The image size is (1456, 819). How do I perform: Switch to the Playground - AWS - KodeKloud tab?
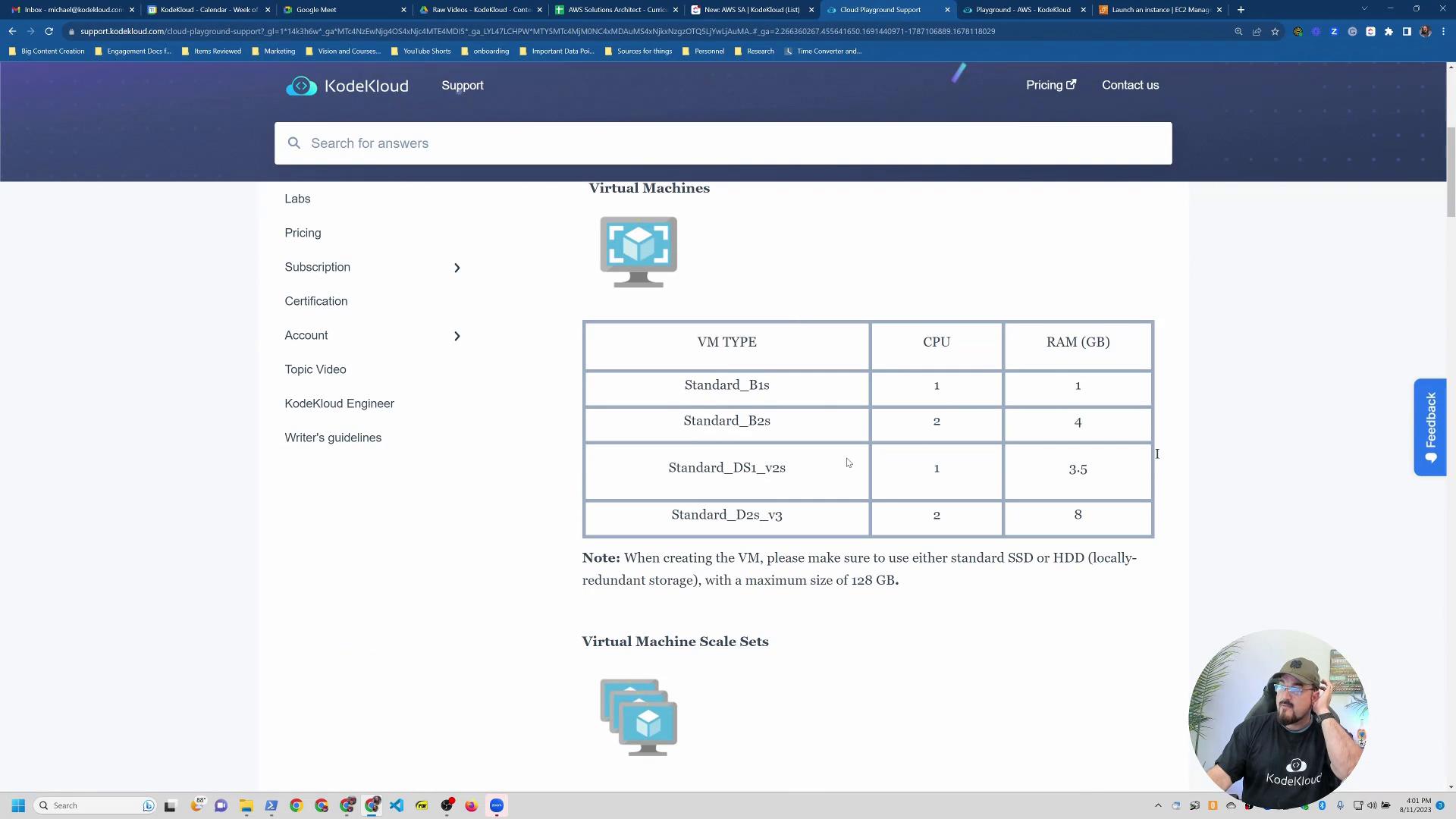tap(1024, 10)
